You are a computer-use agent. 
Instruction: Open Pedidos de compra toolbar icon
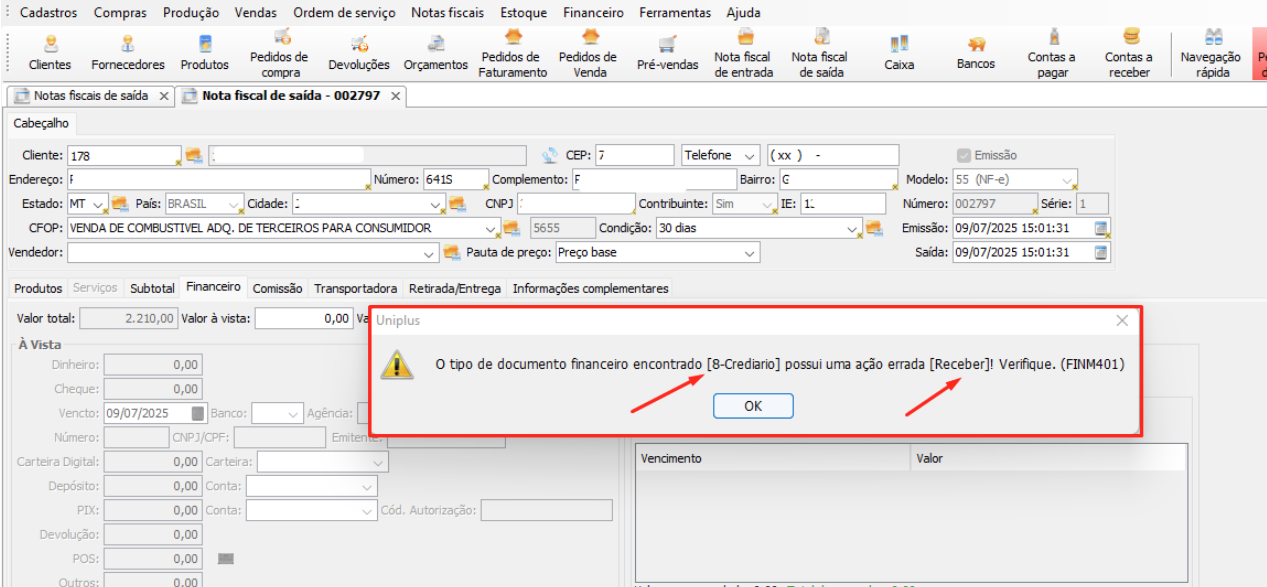[x=281, y=53]
